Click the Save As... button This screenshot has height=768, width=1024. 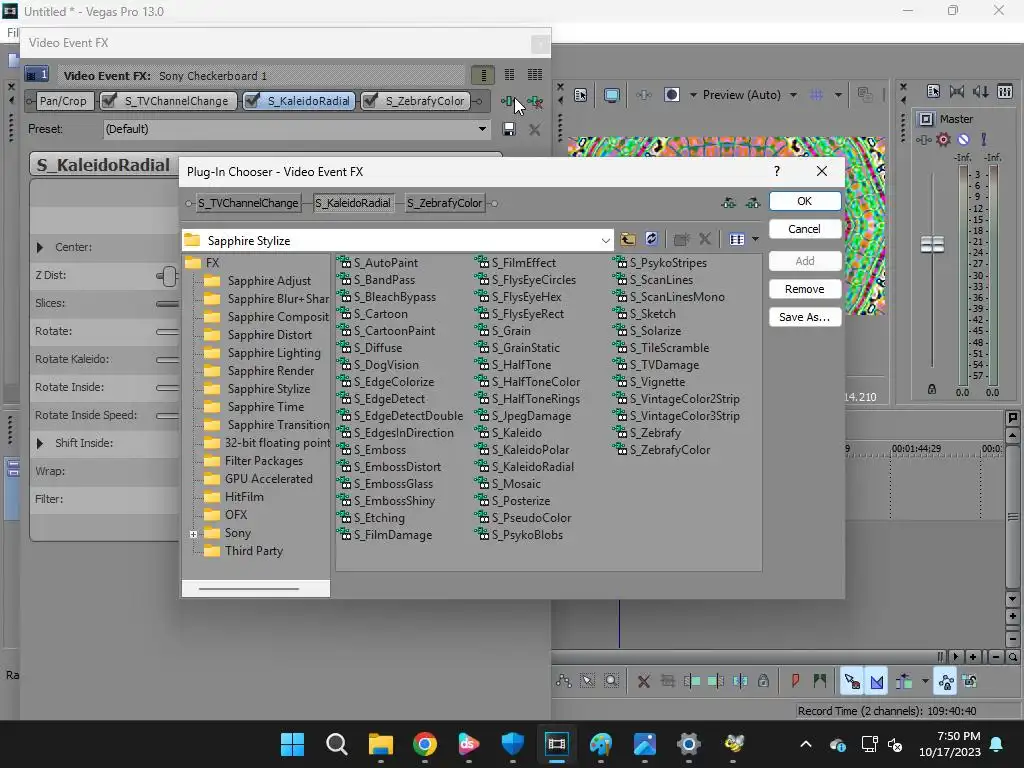(805, 317)
